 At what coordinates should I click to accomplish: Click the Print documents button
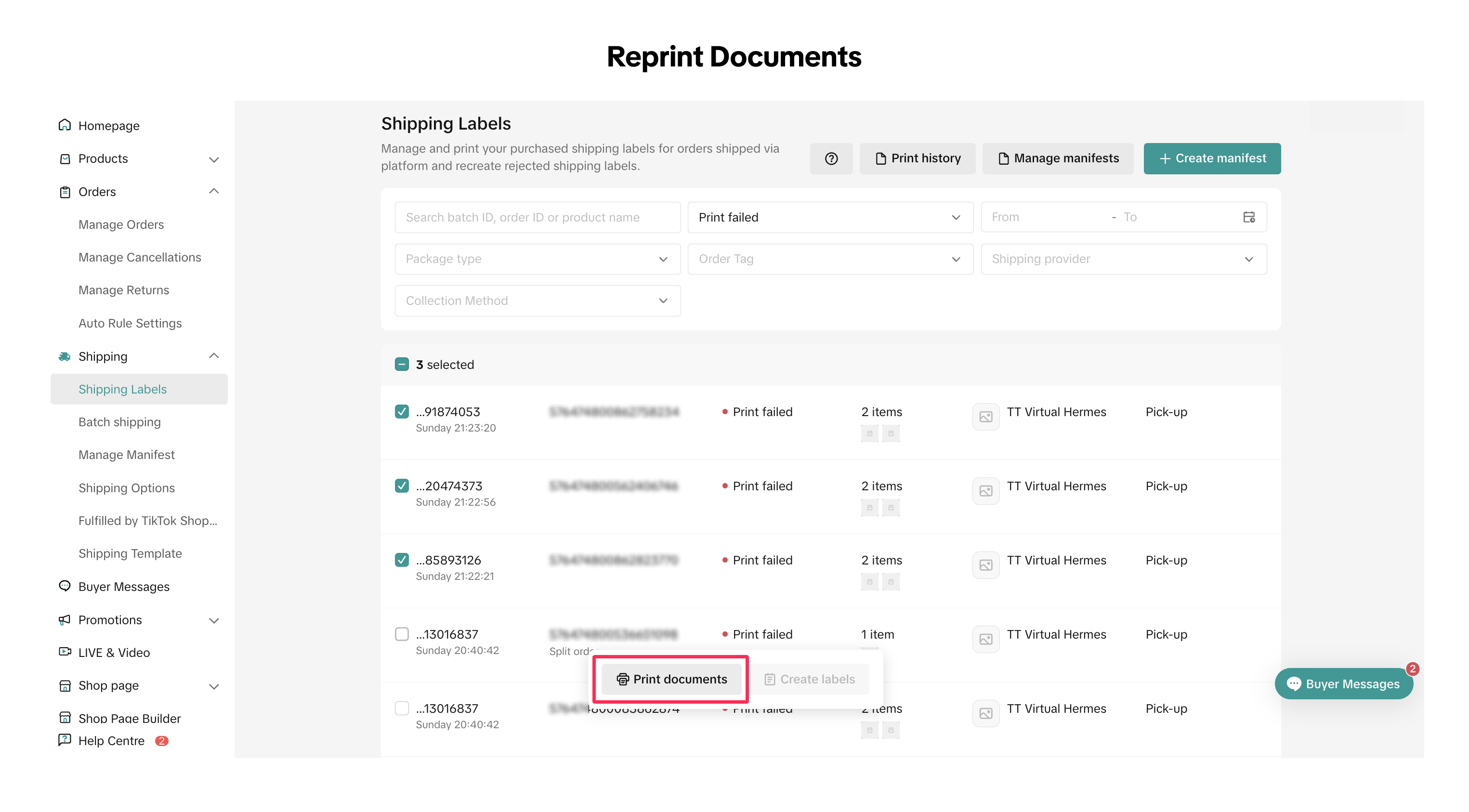[x=671, y=679]
